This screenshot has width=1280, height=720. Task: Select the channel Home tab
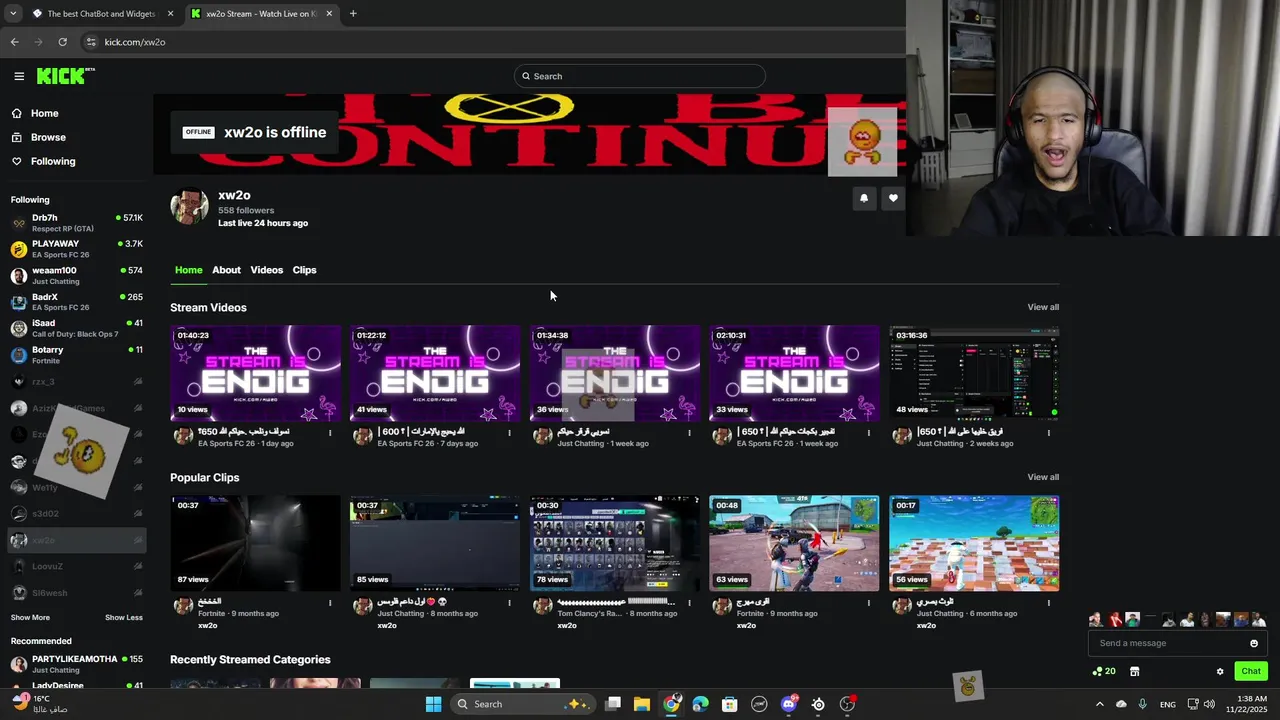click(188, 270)
